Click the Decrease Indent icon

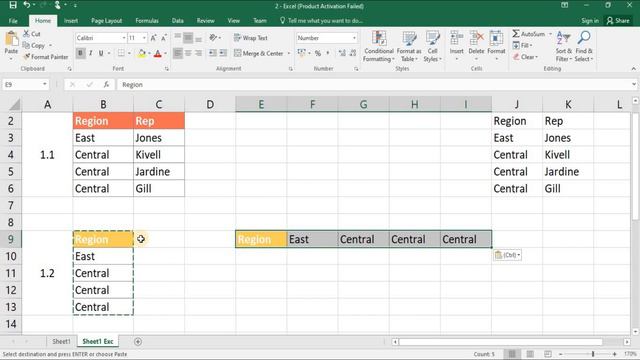(213, 53)
